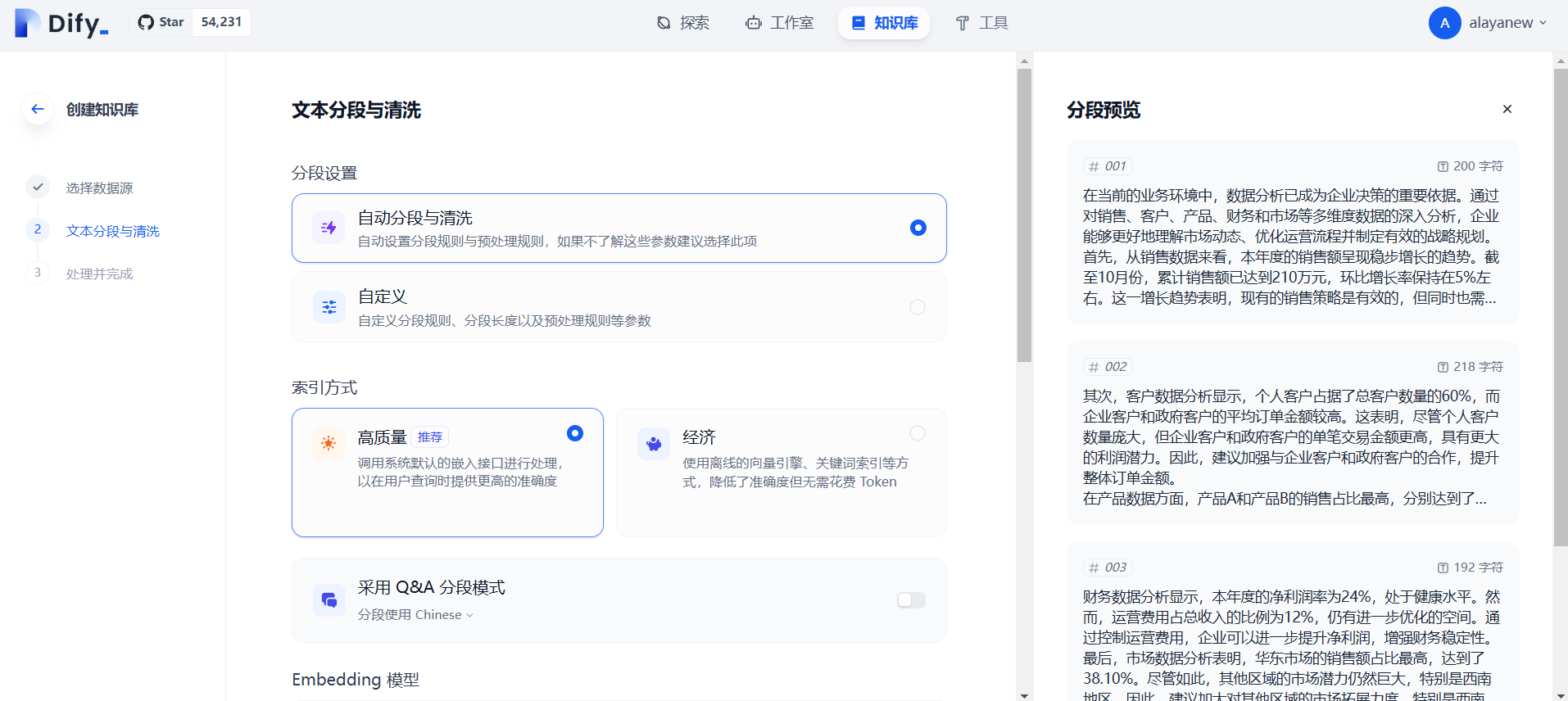Go to the 工具 tab
1568x701 pixels.
coord(981,23)
